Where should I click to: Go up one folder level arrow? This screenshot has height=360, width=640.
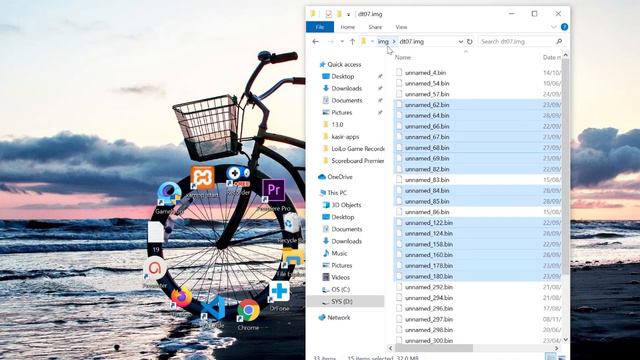352,42
